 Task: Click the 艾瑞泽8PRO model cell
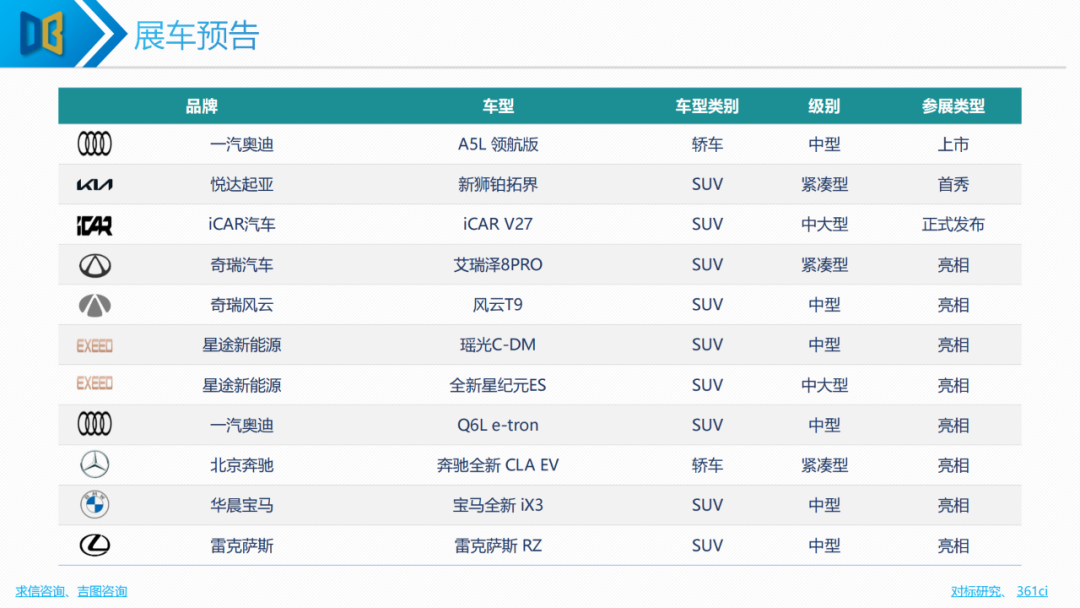[498, 265]
